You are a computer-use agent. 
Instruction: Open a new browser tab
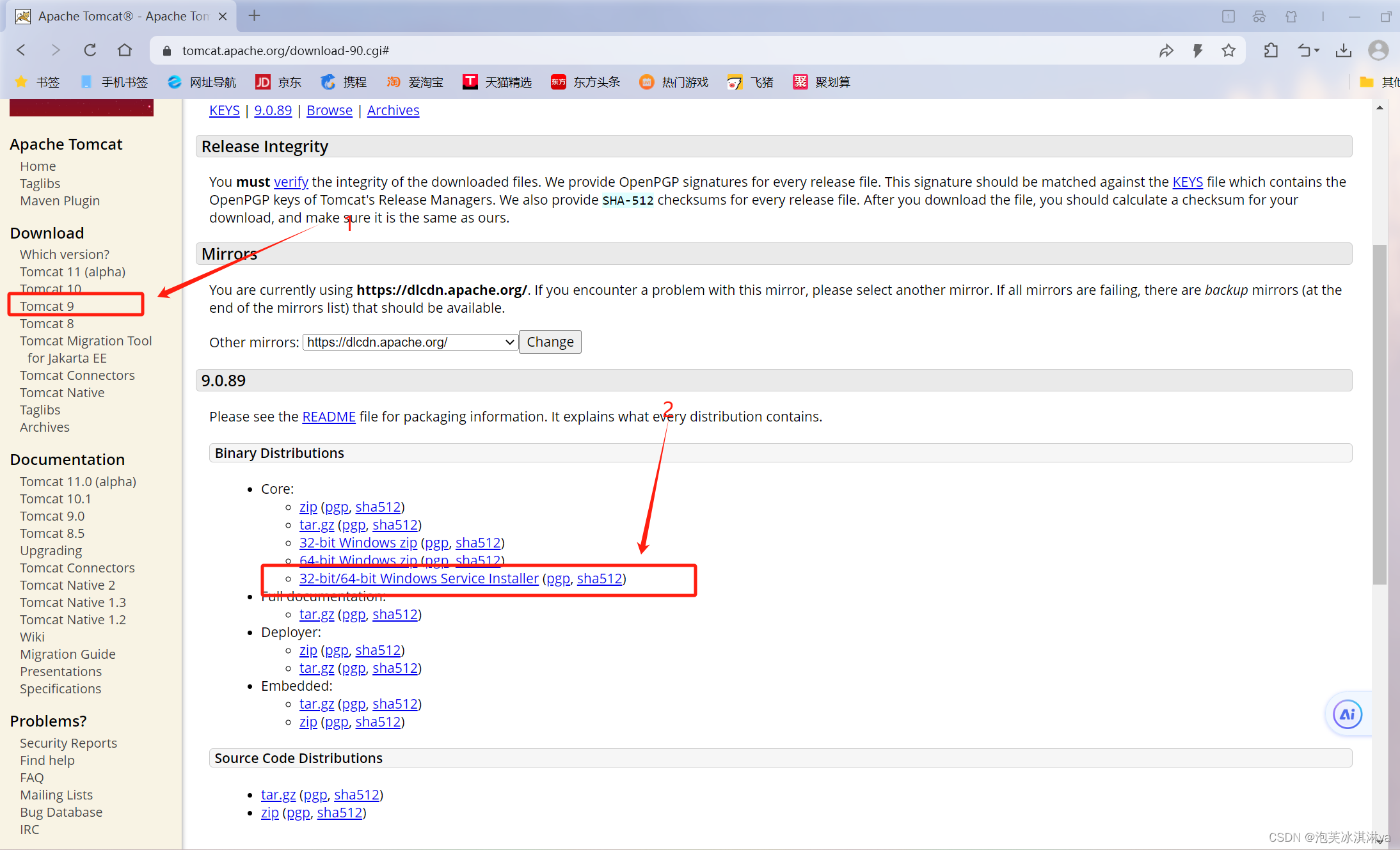[254, 16]
